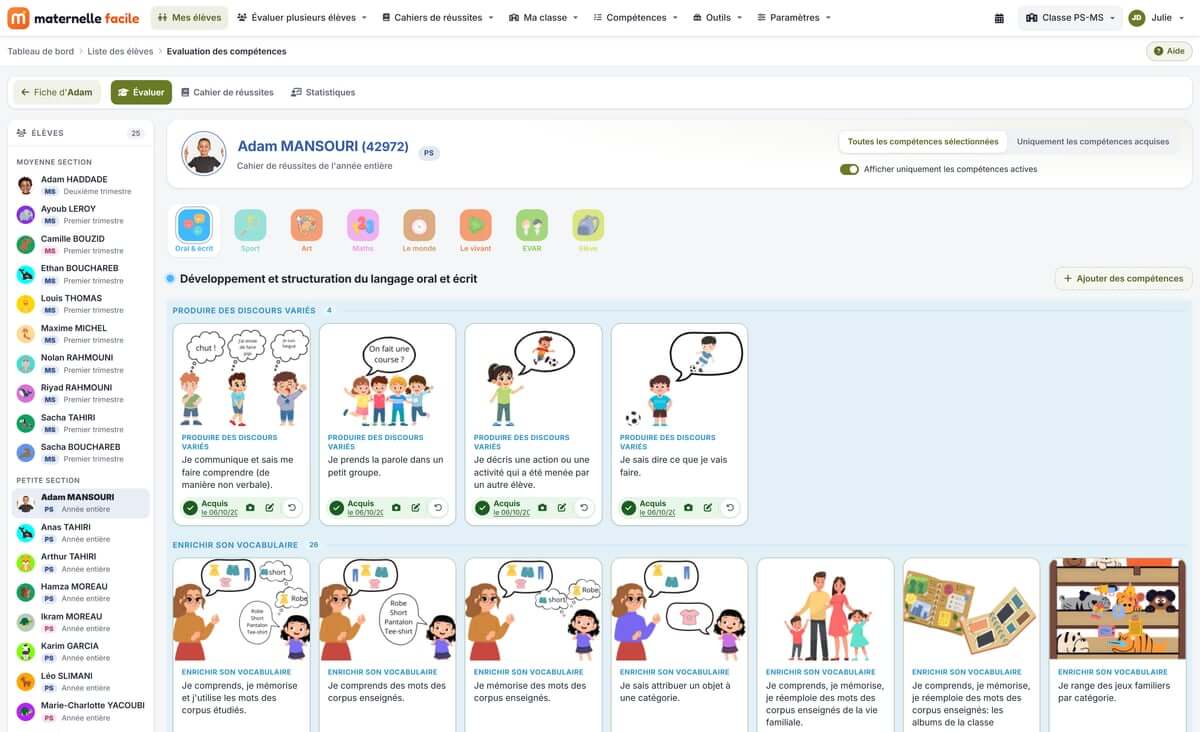
Task: Open 'Cahiers de réussites' dropdown menu
Action: pos(438,18)
